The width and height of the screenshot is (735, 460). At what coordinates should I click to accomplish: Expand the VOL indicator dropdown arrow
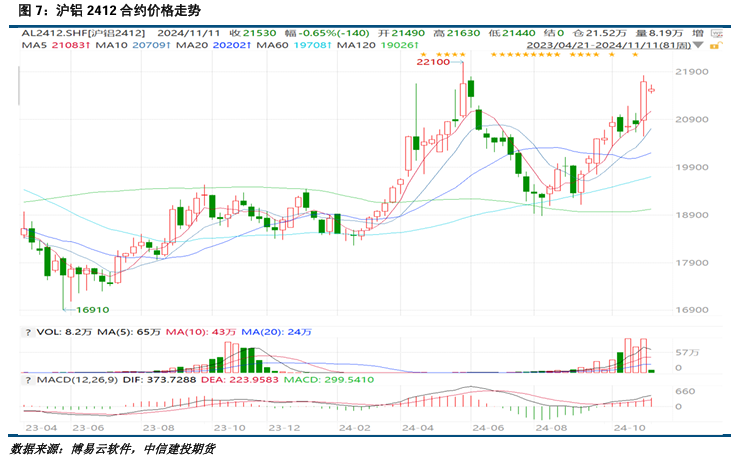25,330
